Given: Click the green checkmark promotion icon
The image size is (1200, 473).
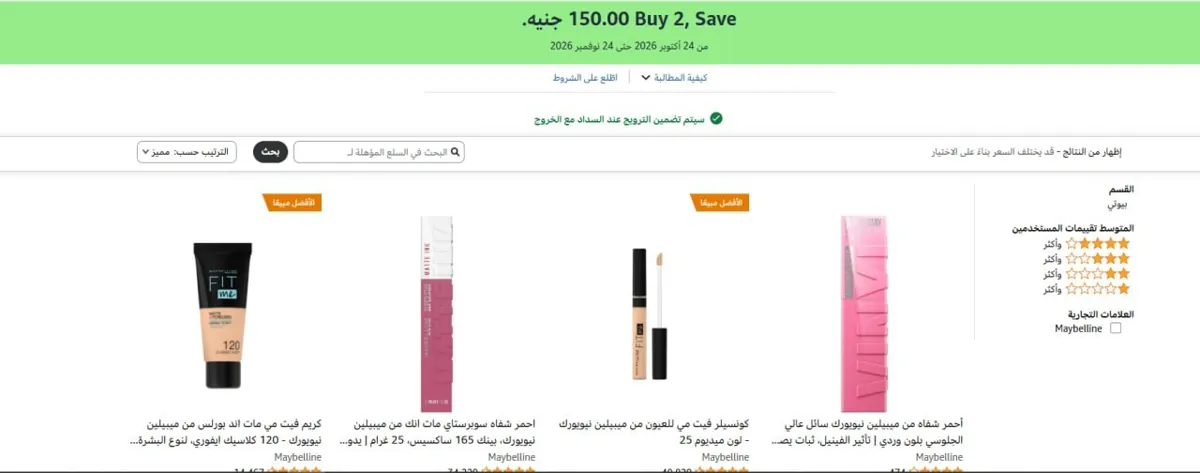Looking at the screenshot, I should click(x=716, y=119).
